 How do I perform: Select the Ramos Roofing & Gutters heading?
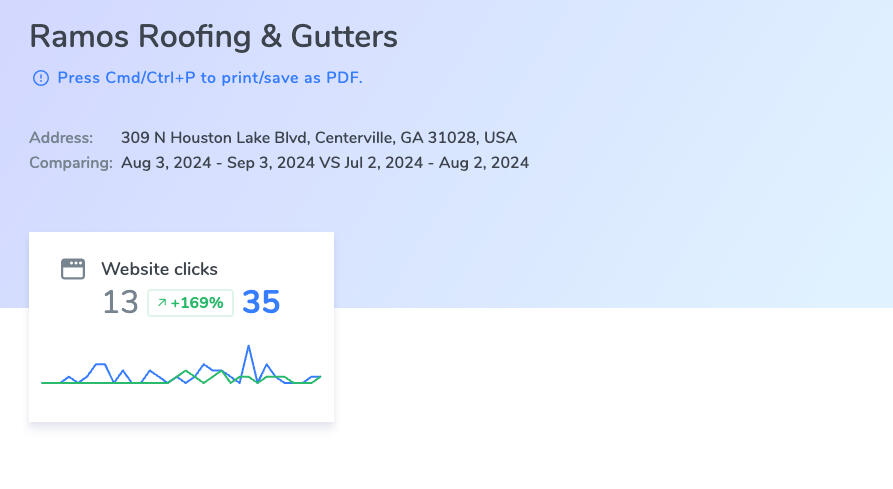pyautogui.click(x=213, y=37)
